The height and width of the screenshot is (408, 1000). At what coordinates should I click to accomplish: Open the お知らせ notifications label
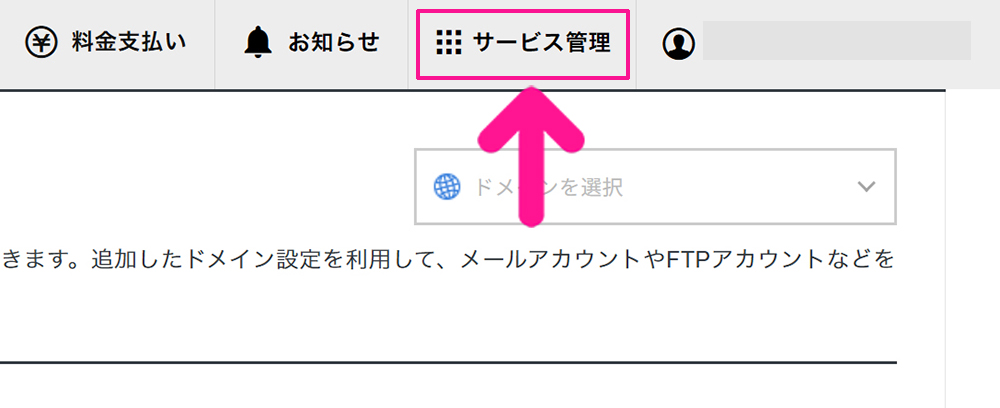coord(334,43)
